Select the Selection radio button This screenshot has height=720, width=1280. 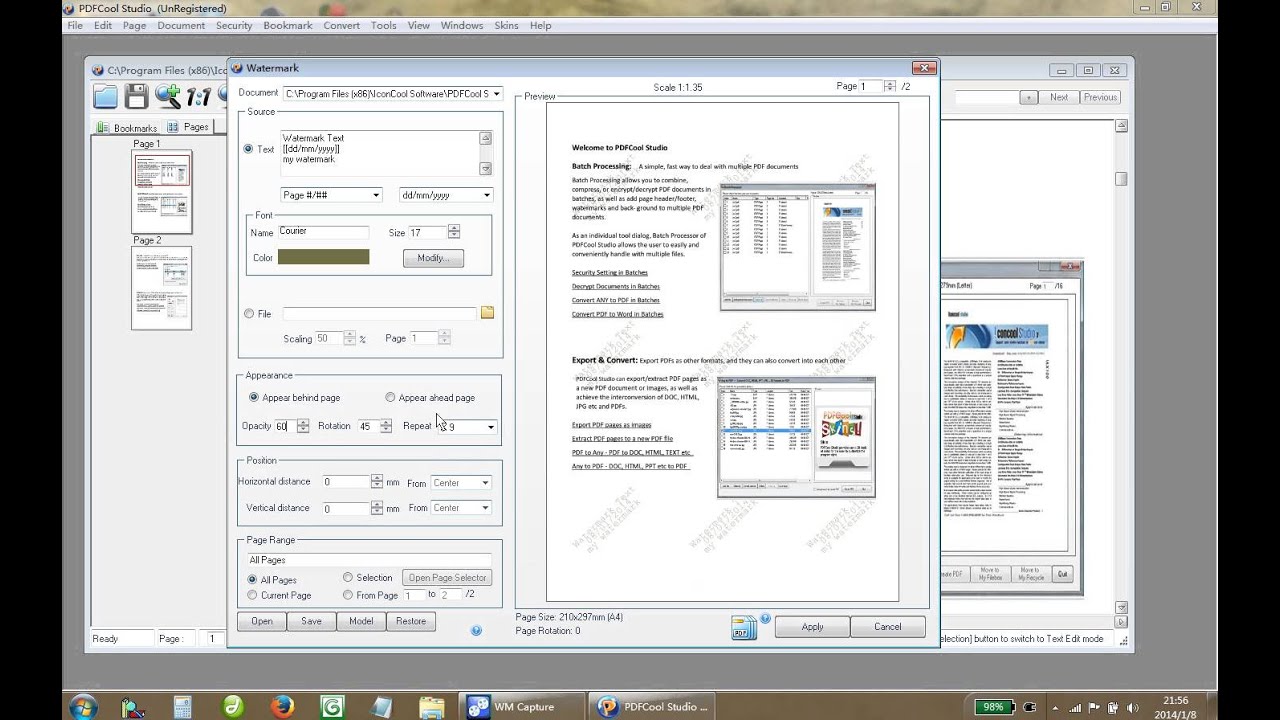point(348,577)
